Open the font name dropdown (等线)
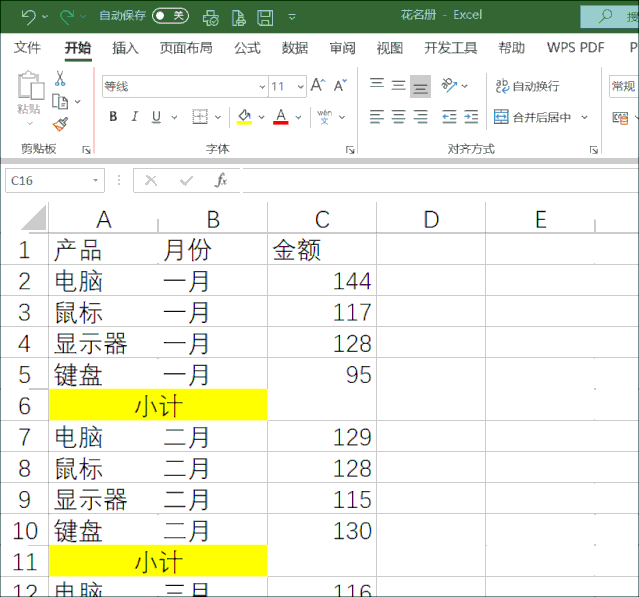 coord(262,87)
